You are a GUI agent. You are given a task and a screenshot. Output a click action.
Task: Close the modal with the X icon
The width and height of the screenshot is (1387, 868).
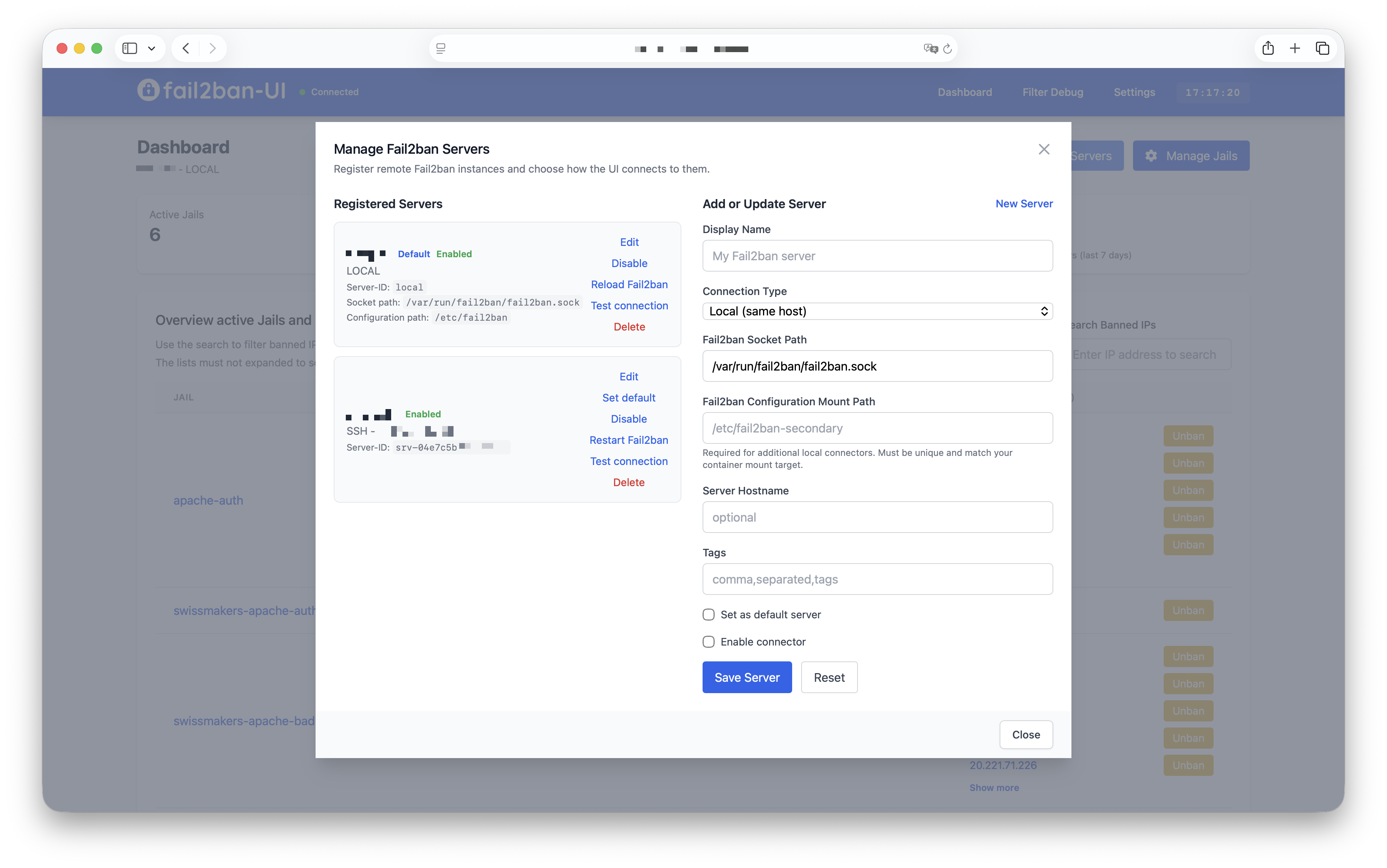(x=1044, y=149)
